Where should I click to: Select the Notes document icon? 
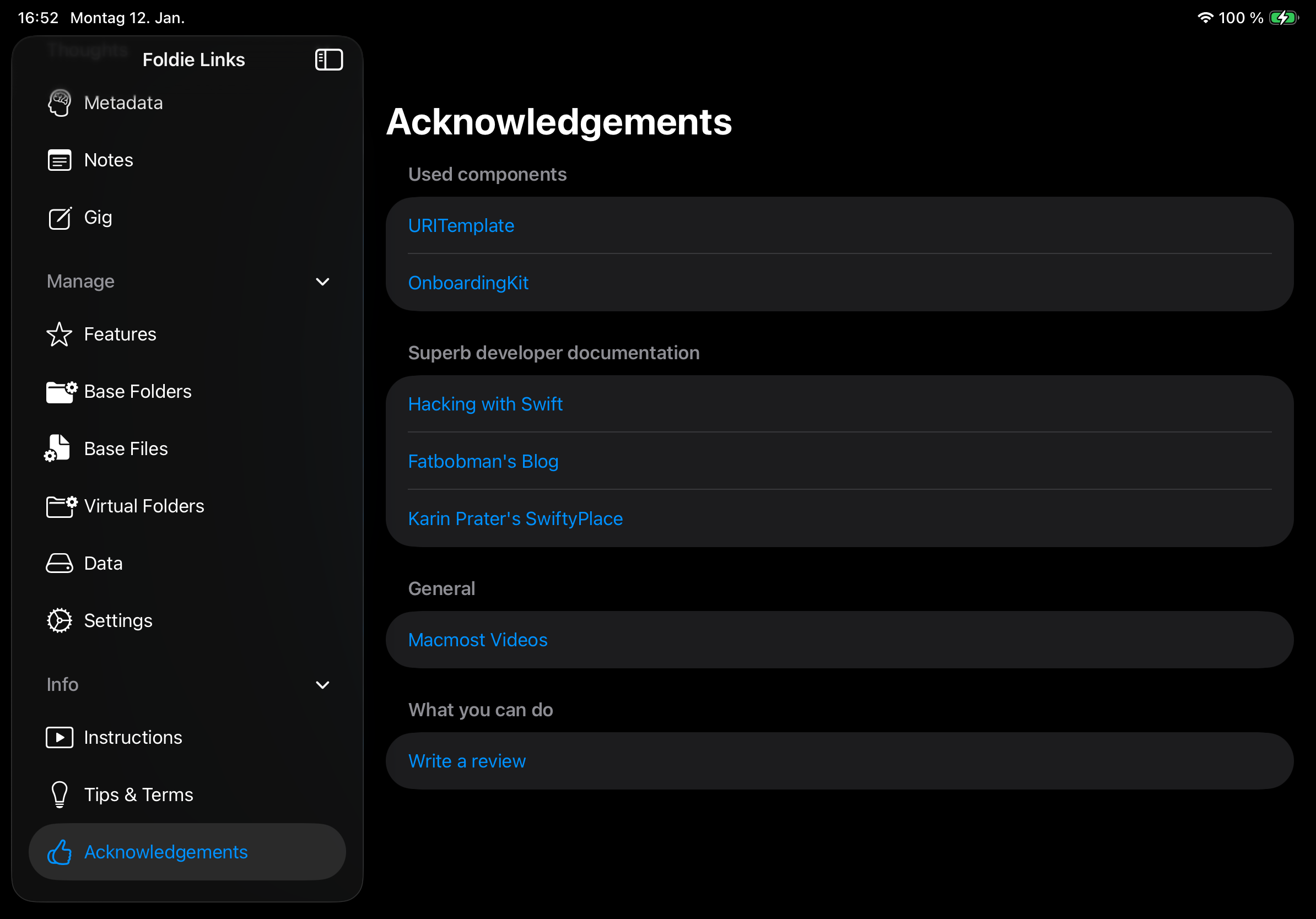pyautogui.click(x=59, y=160)
